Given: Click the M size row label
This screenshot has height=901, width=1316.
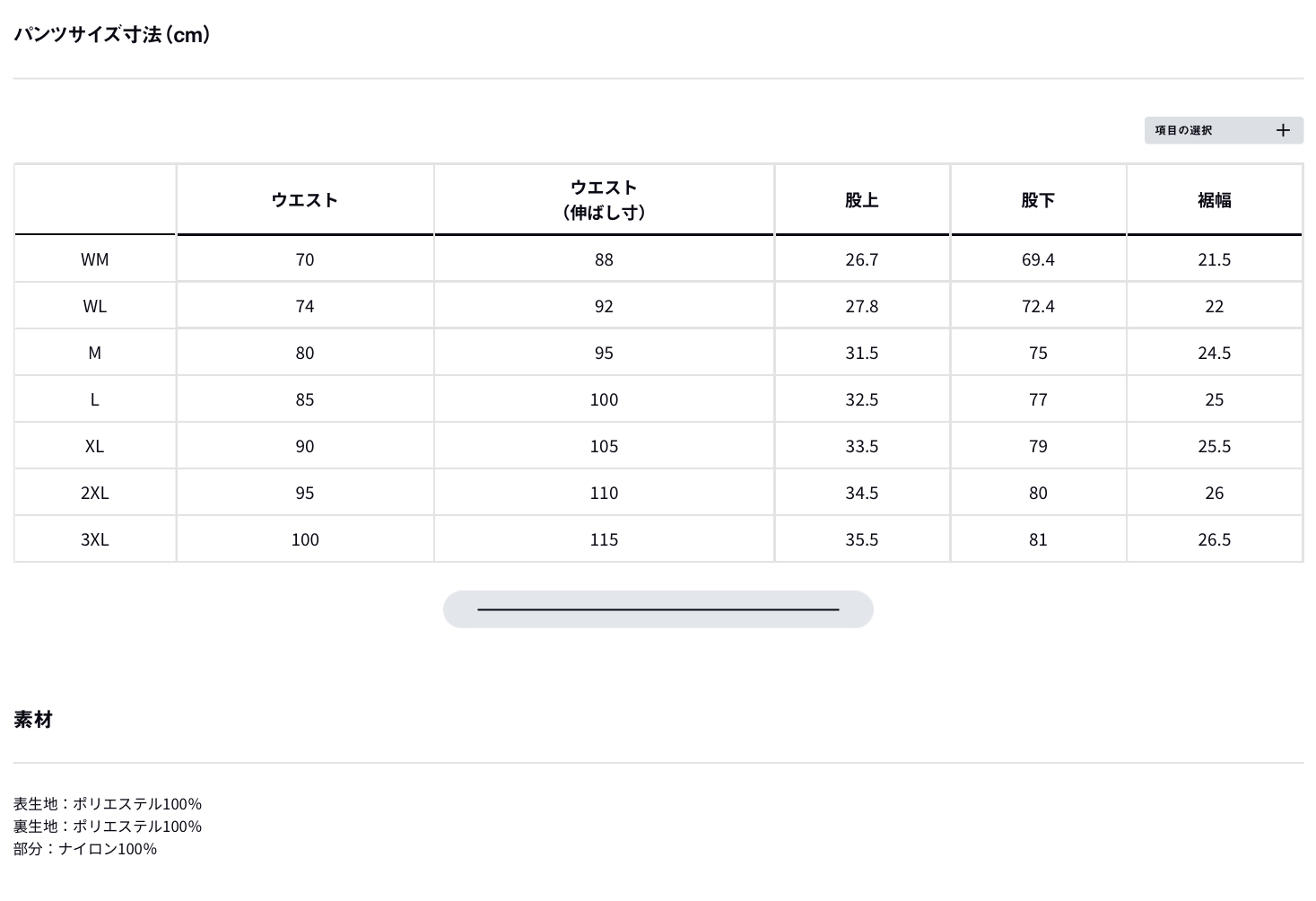Looking at the screenshot, I should (94, 353).
